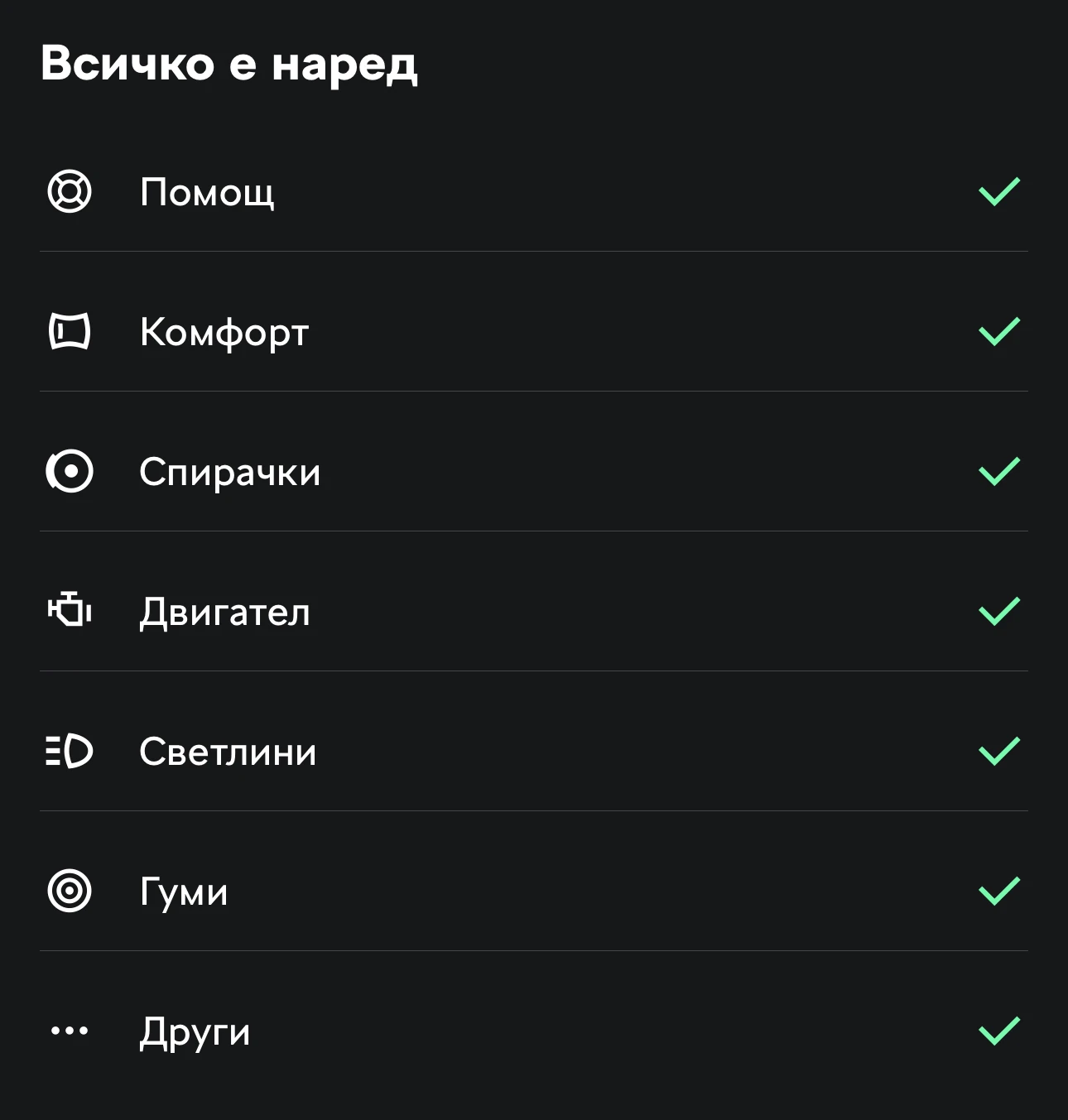1068x1120 pixels.
Task: Click the tire icon beside Гуми
Action: pyautogui.click(x=70, y=892)
